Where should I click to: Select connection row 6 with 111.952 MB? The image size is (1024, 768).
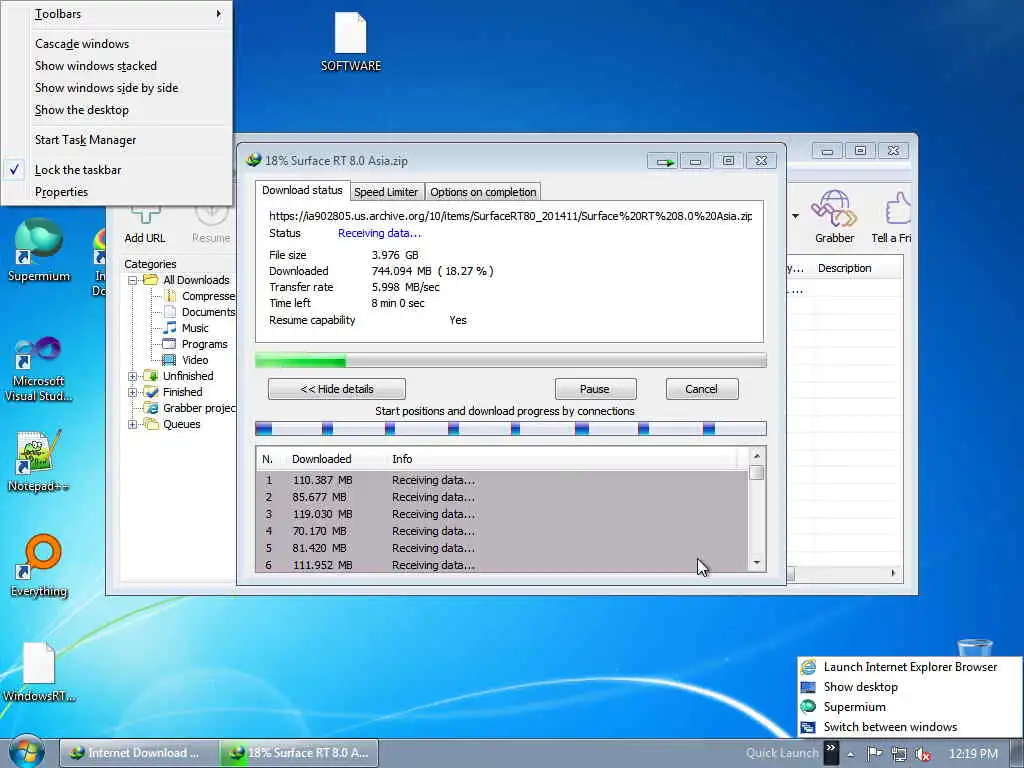pyautogui.click(x=503, y=565)
